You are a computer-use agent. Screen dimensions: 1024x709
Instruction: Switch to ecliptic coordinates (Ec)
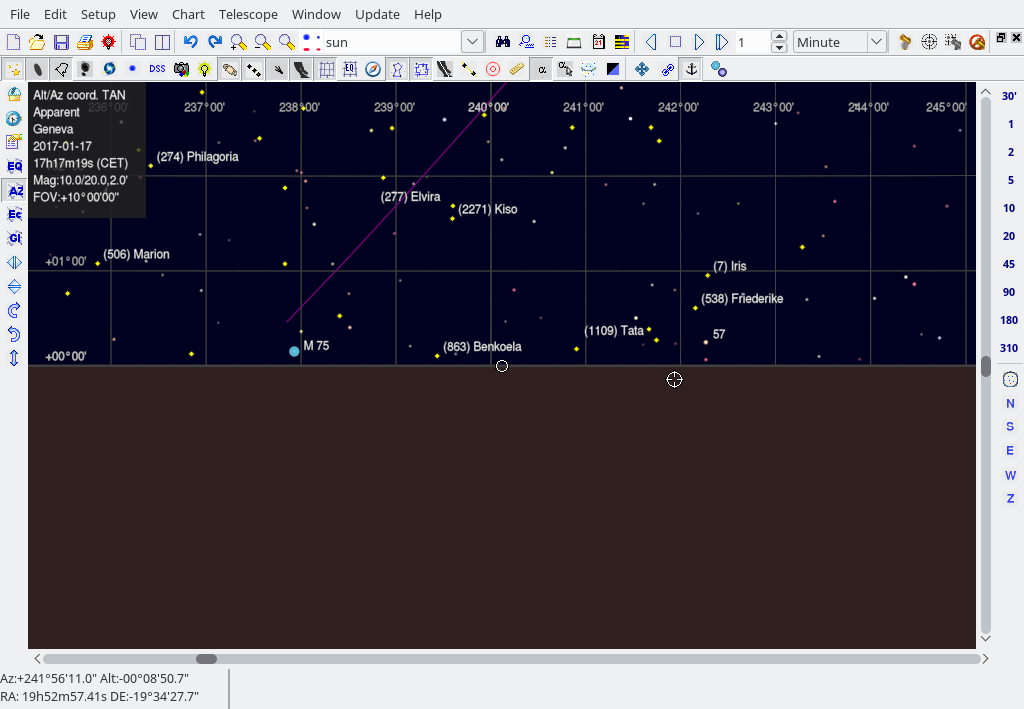[x=14, y=214]
